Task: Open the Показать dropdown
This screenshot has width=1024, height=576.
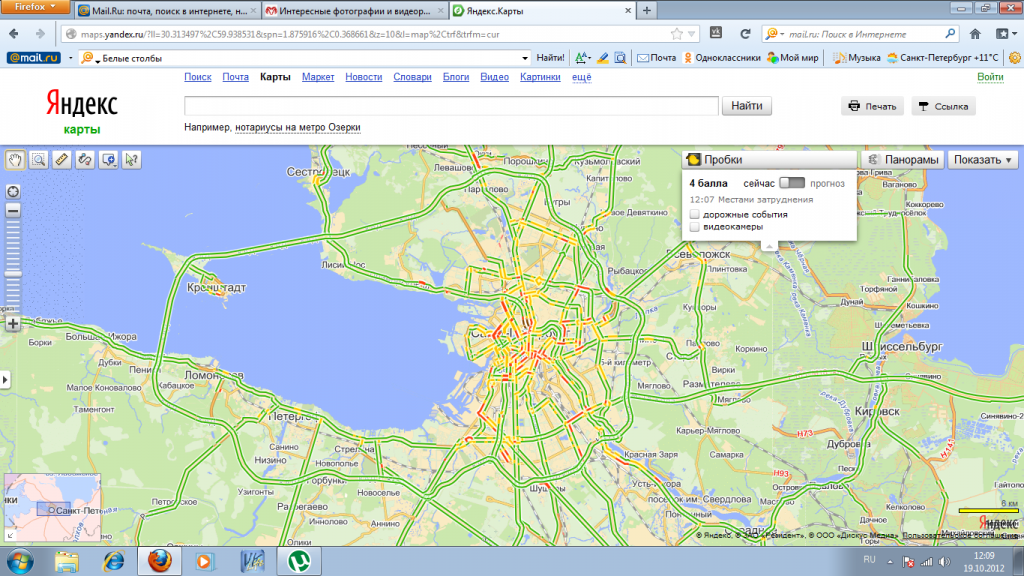Action: pyautogui.click(x=982, y=160)
